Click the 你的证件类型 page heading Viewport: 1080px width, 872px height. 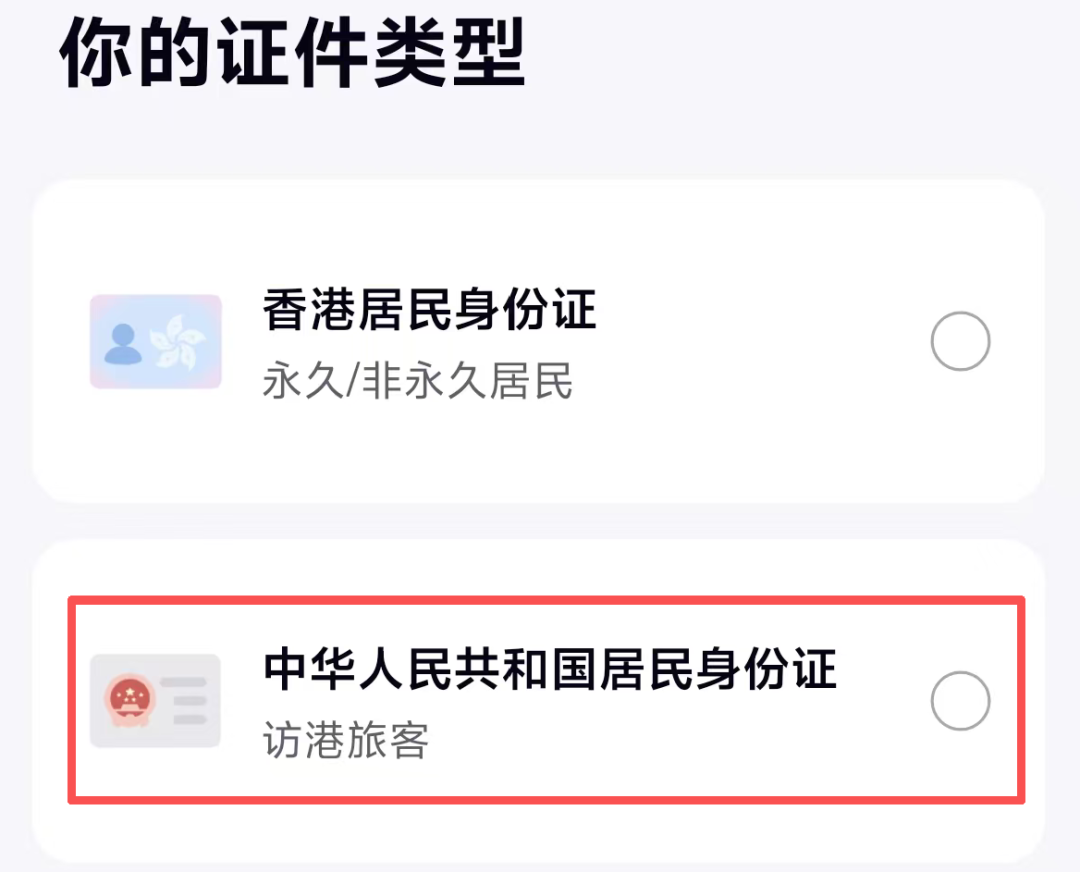point(292,50)
